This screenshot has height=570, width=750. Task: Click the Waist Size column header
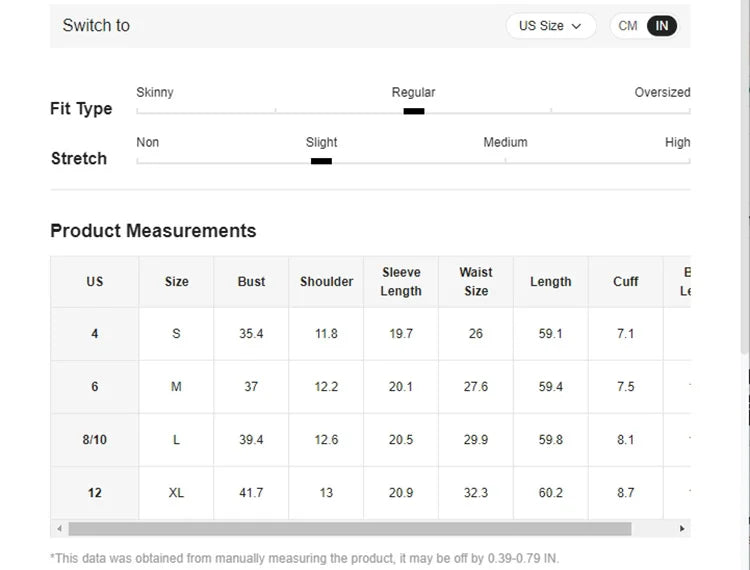coord(476,282)
